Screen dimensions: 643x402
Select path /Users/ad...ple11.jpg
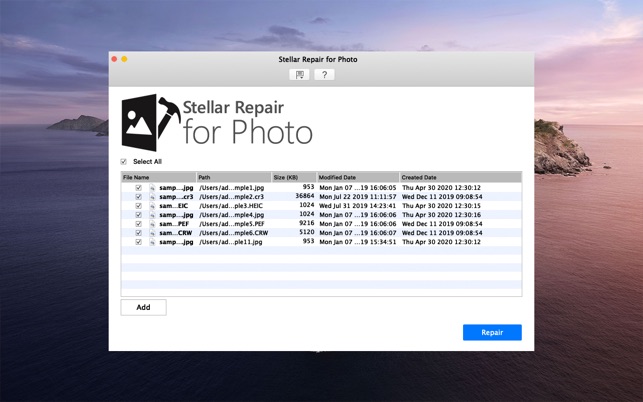click(x=230, y=242)
